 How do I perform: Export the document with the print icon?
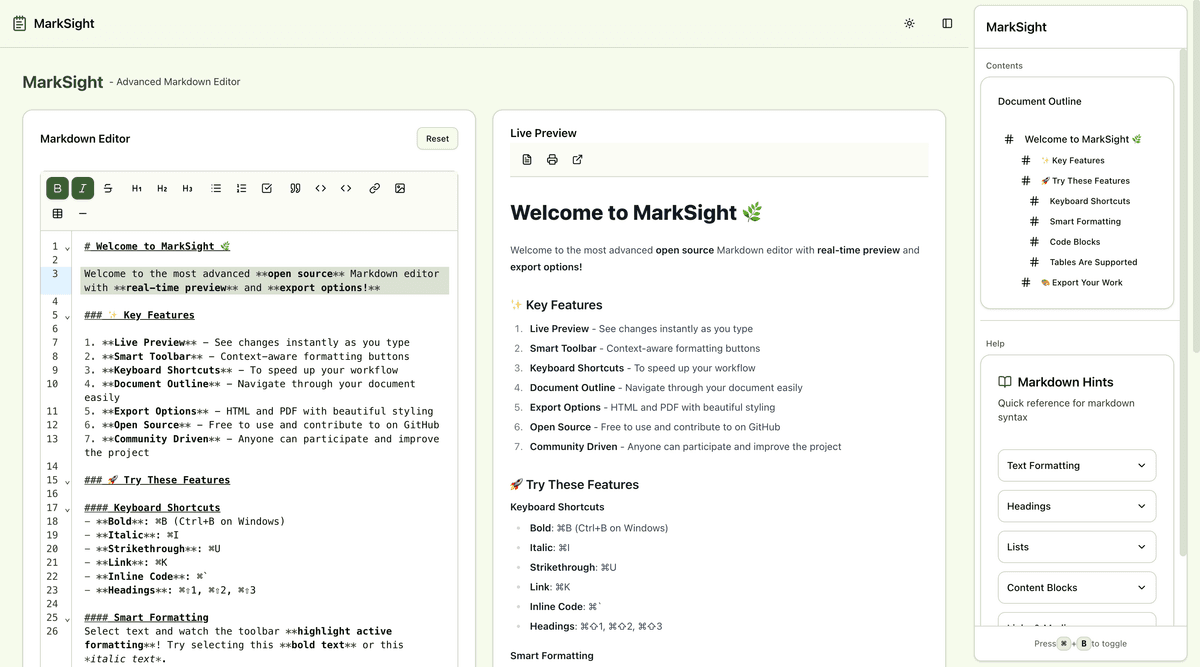[552, 159]
